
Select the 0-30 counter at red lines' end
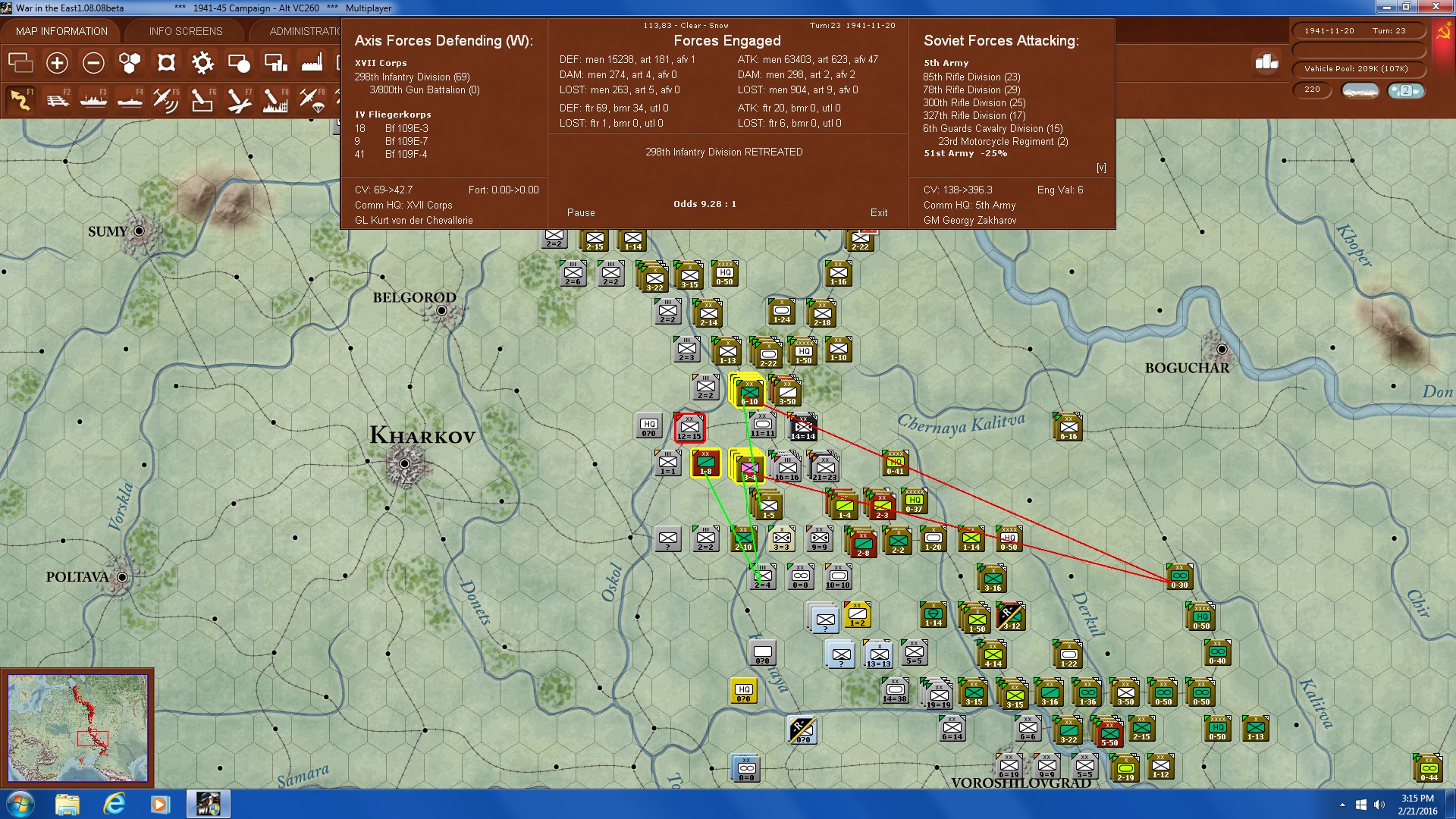coord(1180,577)
